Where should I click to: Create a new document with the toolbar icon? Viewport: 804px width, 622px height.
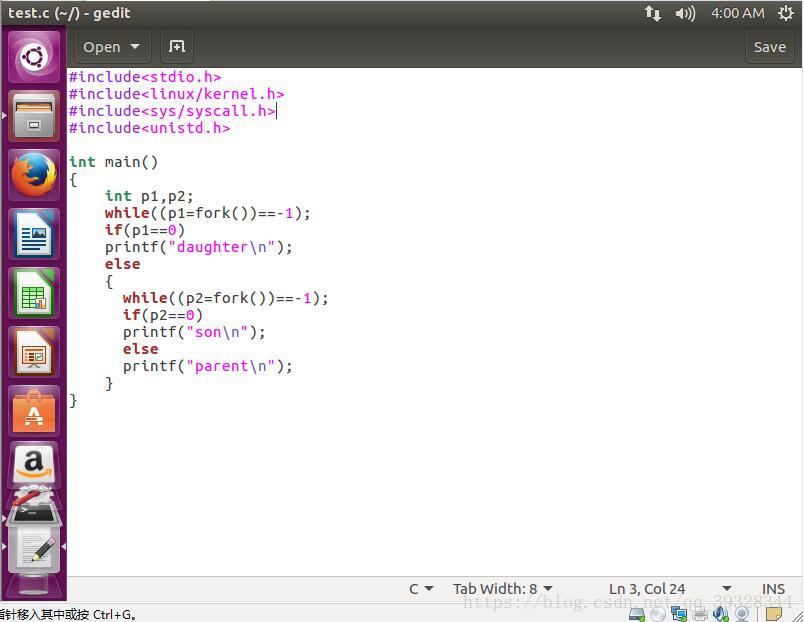click(177, 47)
